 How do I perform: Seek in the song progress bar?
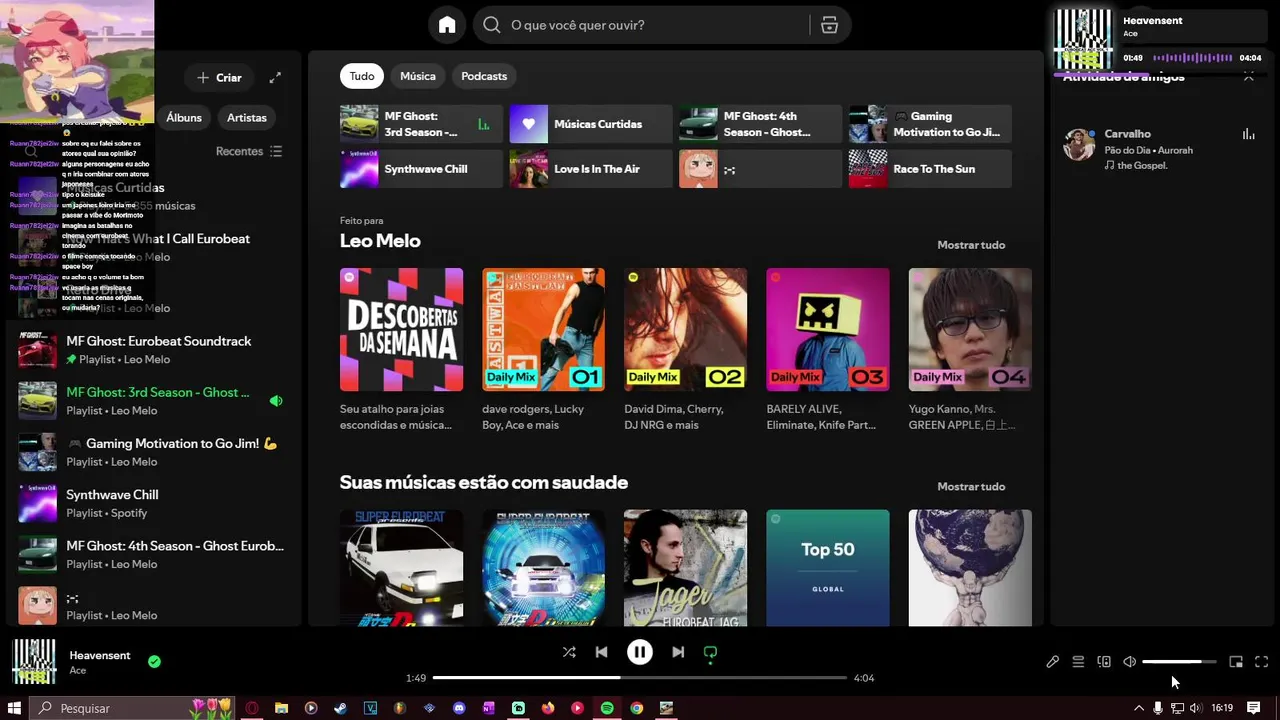click(640, 678)
